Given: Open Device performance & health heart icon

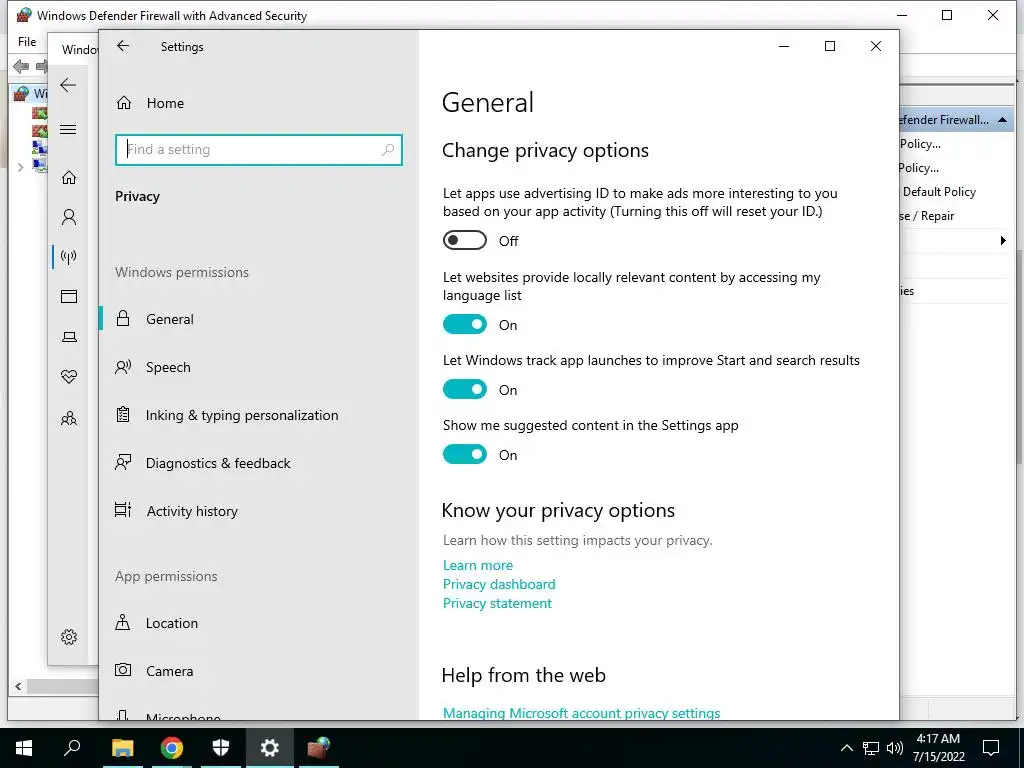Looking at the screenshot, I should pos(69,377).
